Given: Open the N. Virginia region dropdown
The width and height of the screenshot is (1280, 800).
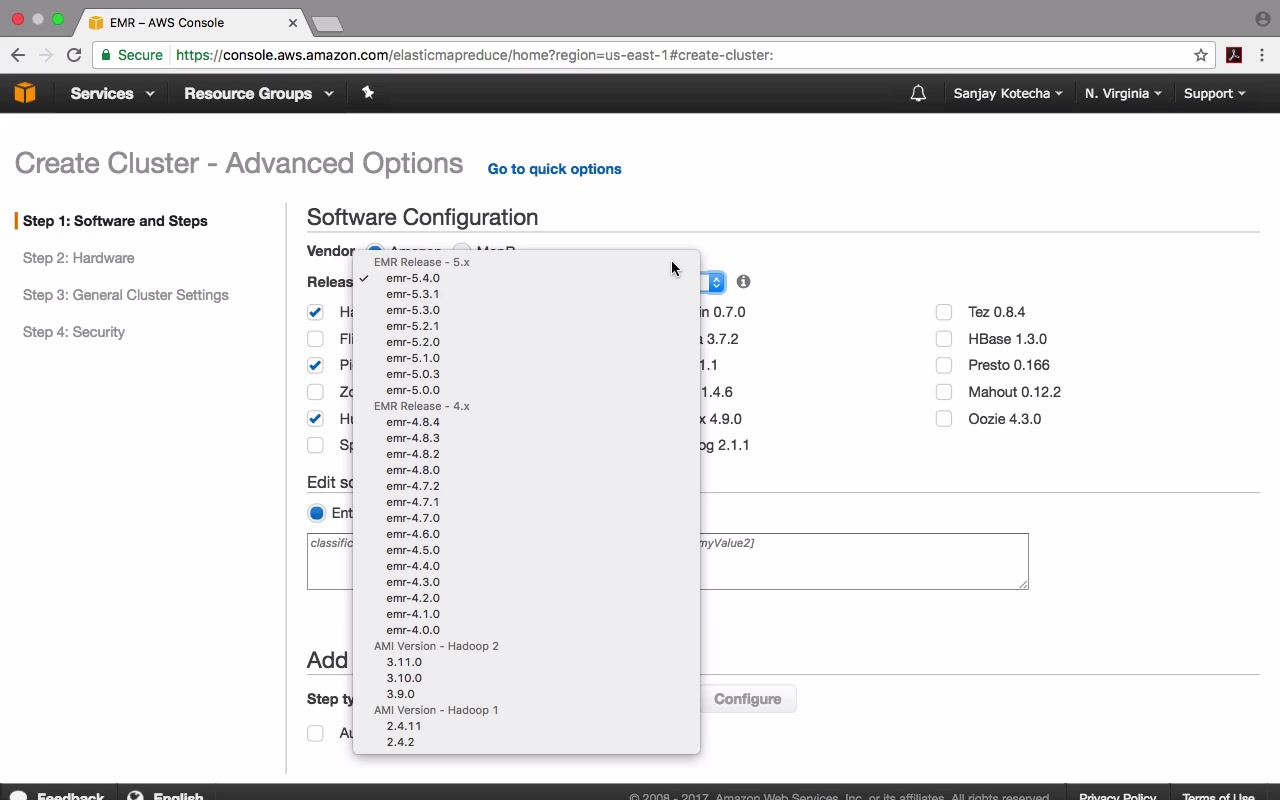Looking at the screenshot, I should click(x=1123, y=94).
